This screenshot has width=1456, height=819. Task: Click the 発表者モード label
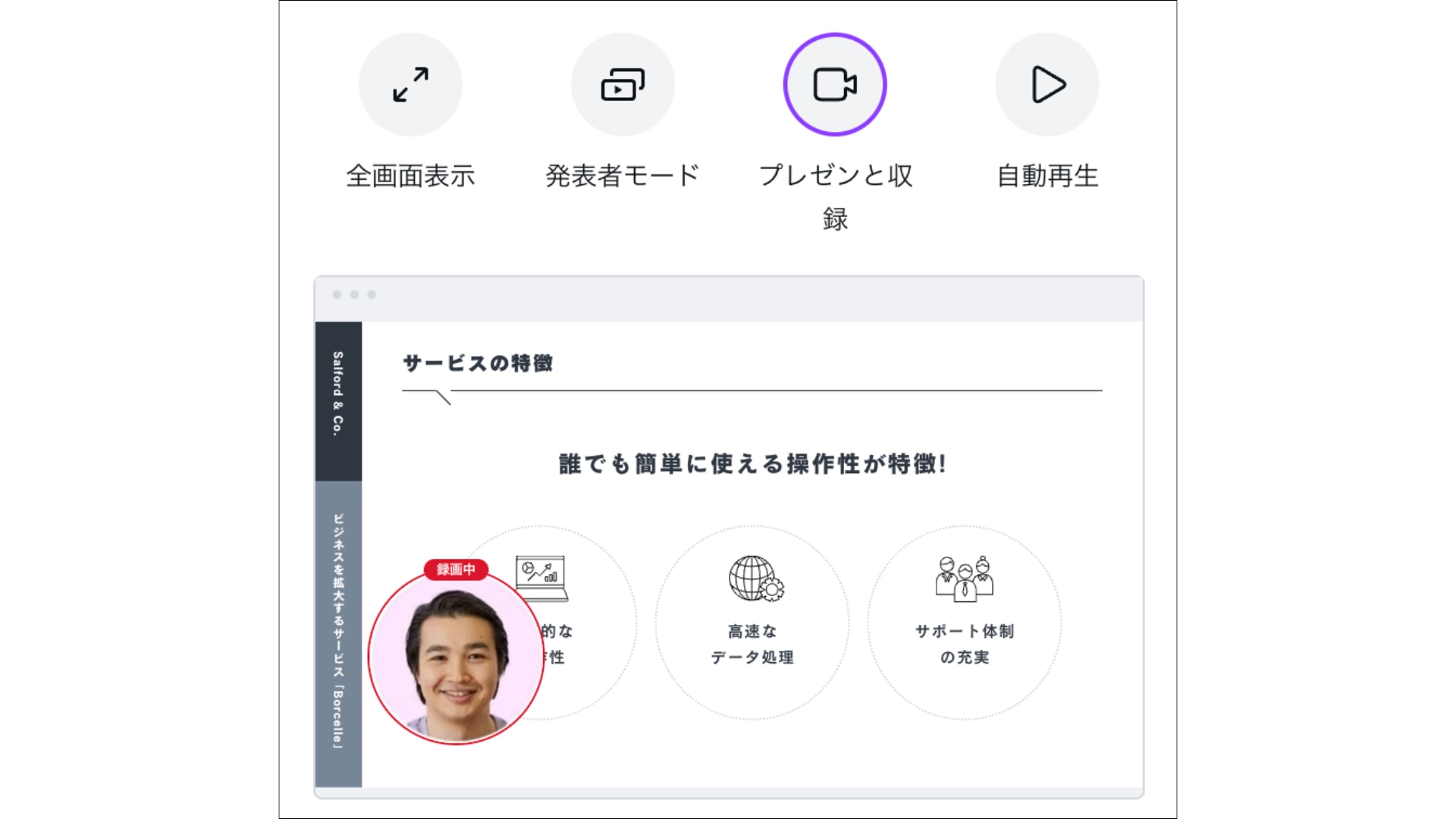click(x=623, y=176)
